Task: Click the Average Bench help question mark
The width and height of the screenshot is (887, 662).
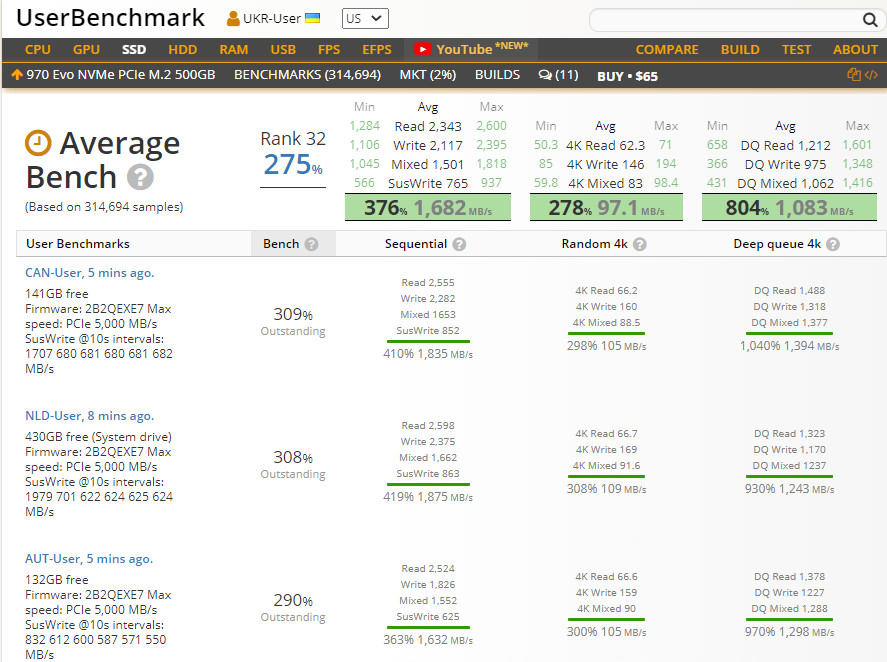Action: pos(141,178)
